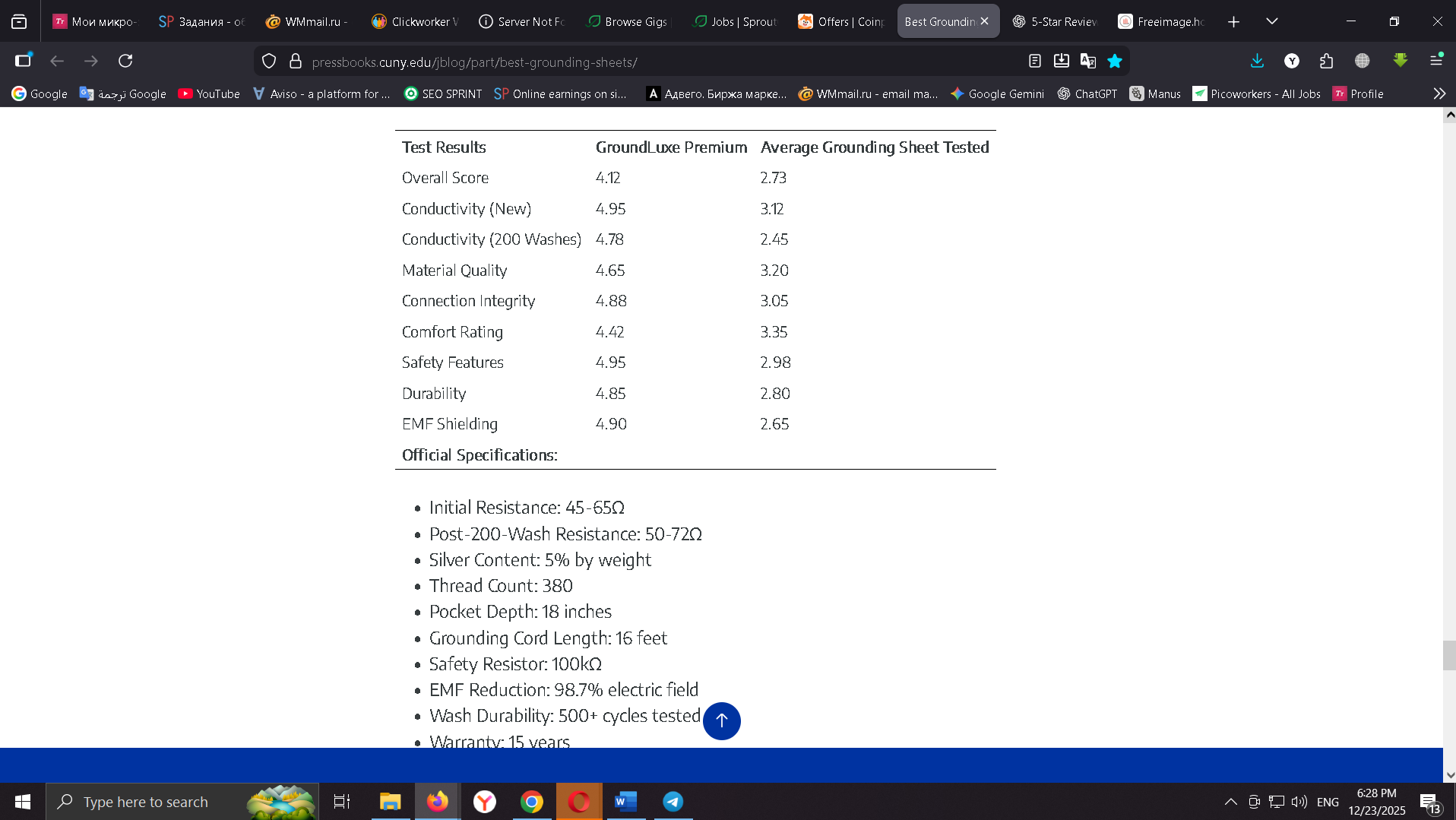Switch to the Clickworker tab
The image size is (1456, 820).
point(414,21)
